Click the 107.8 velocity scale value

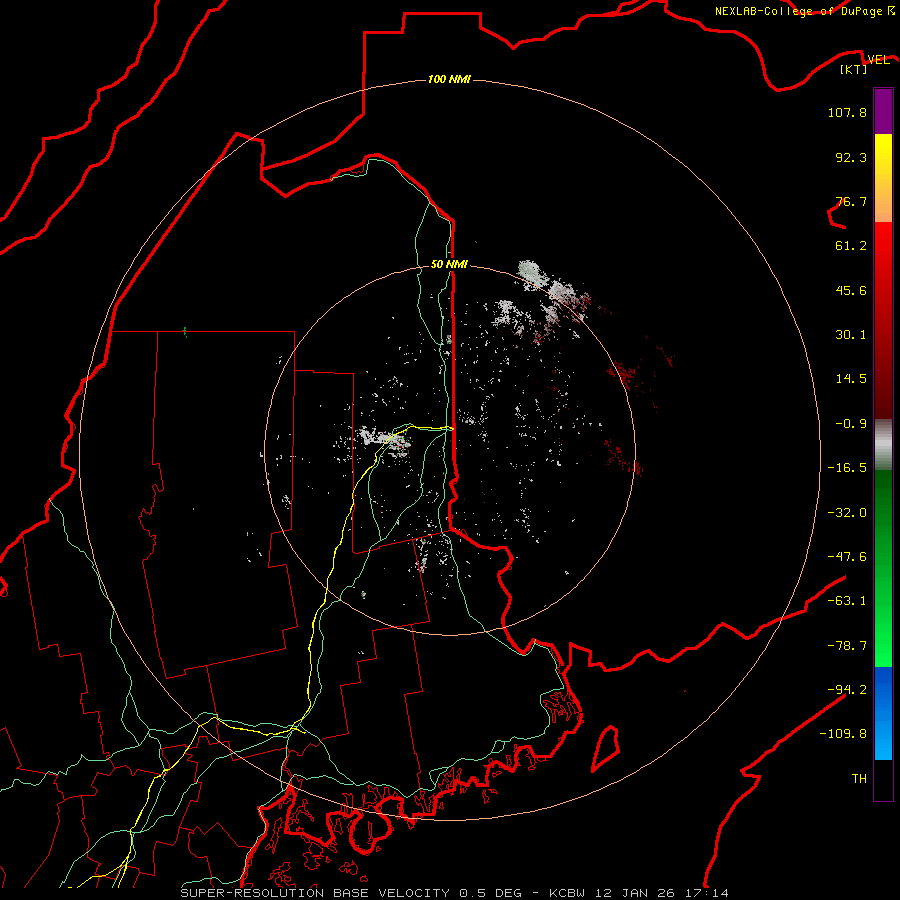click(847, 112)
